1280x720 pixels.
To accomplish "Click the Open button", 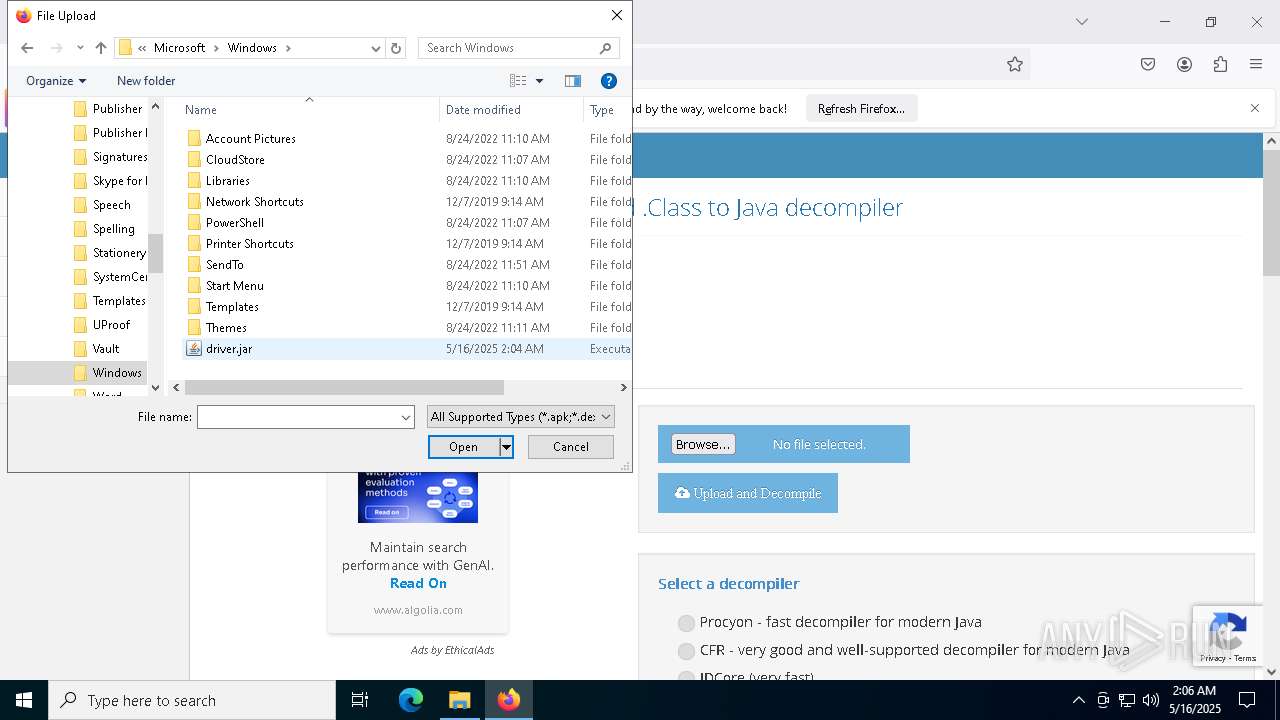I will [x=463, y=447].
